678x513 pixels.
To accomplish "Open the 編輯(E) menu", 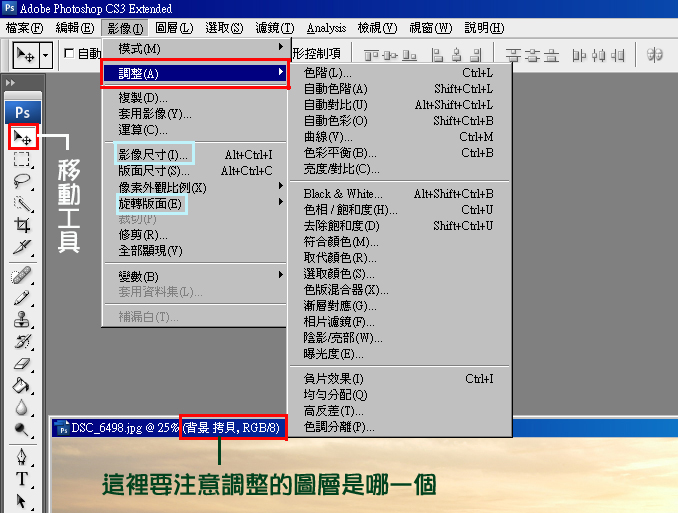I will [75, 28].
